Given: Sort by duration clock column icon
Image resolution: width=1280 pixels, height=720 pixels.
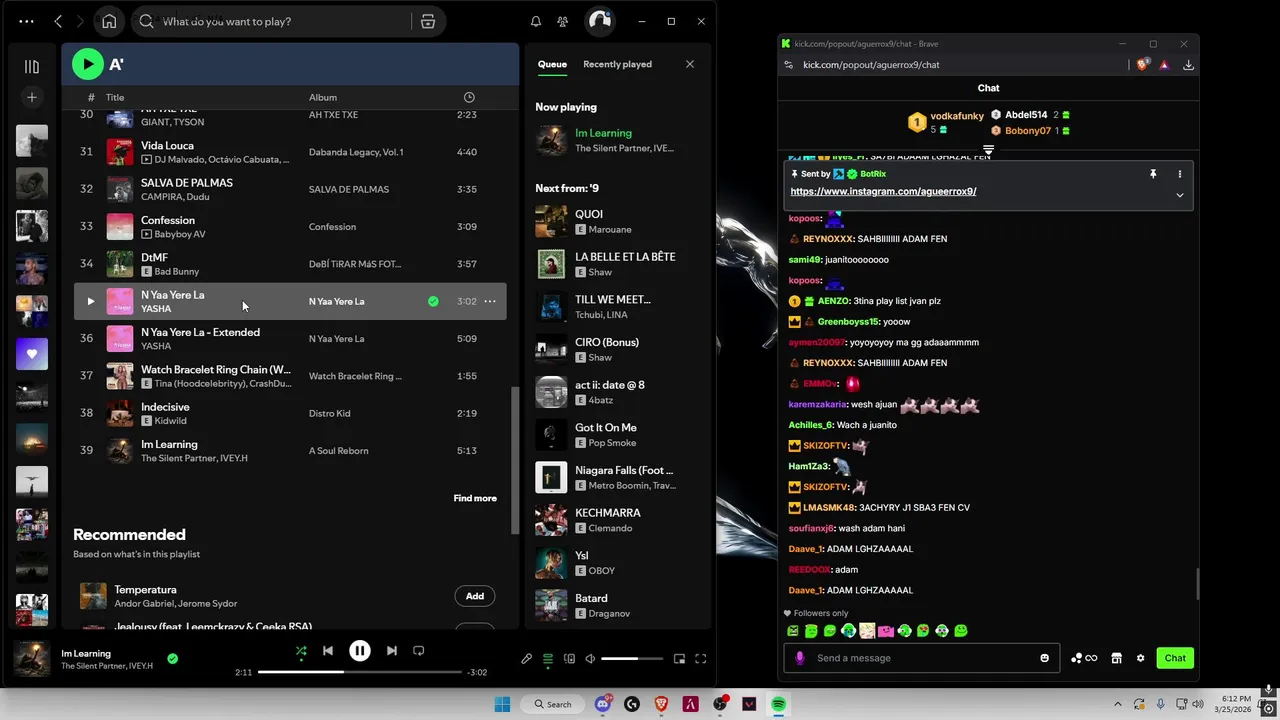Looking at the screenshot, I should click(469, 97).
